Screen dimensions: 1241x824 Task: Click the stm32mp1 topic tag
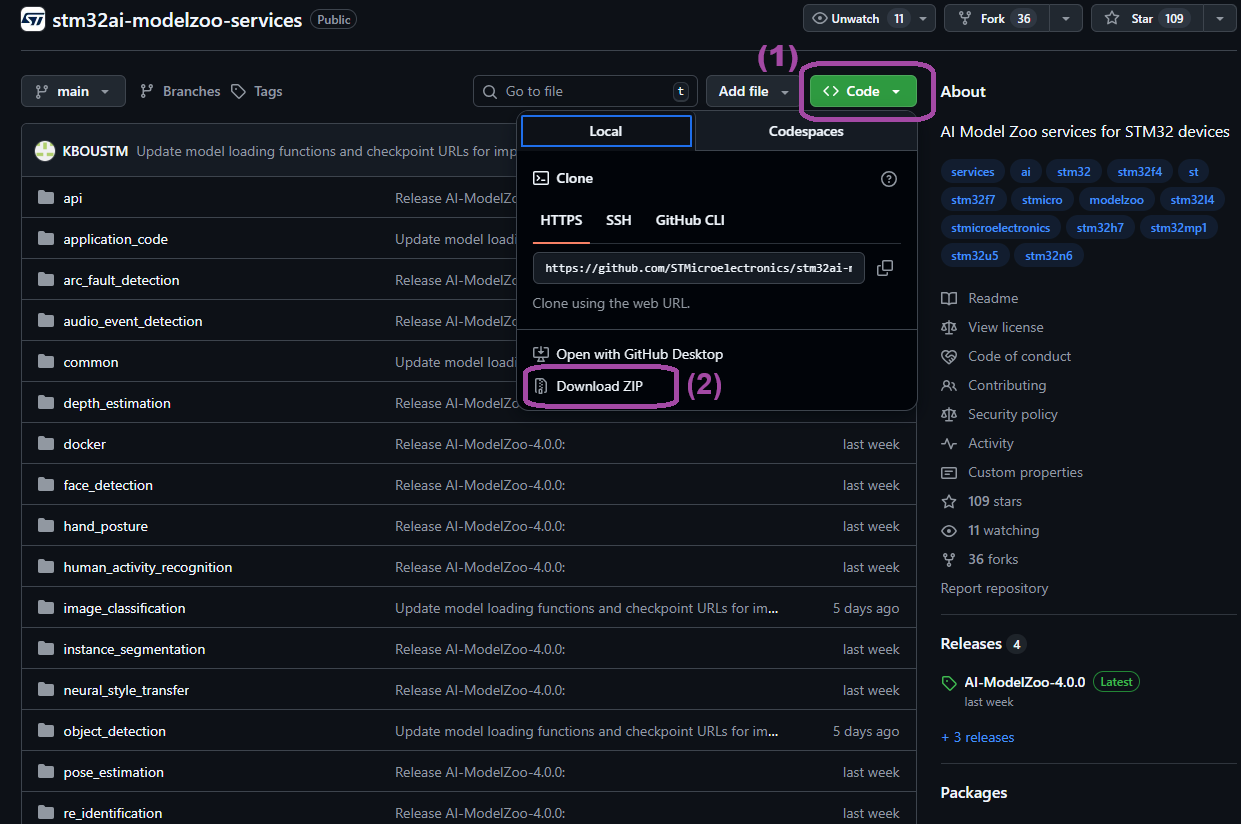(1179, 228)
